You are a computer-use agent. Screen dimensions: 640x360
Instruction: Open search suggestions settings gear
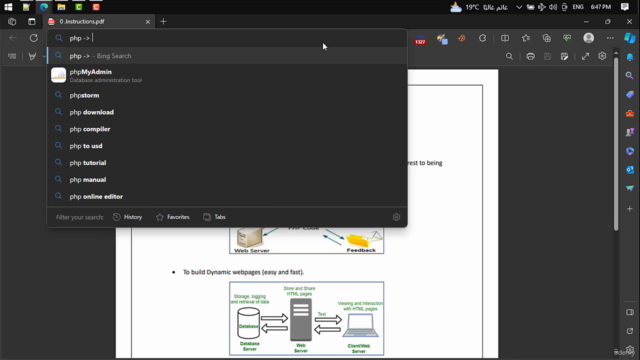pos(396,217)
